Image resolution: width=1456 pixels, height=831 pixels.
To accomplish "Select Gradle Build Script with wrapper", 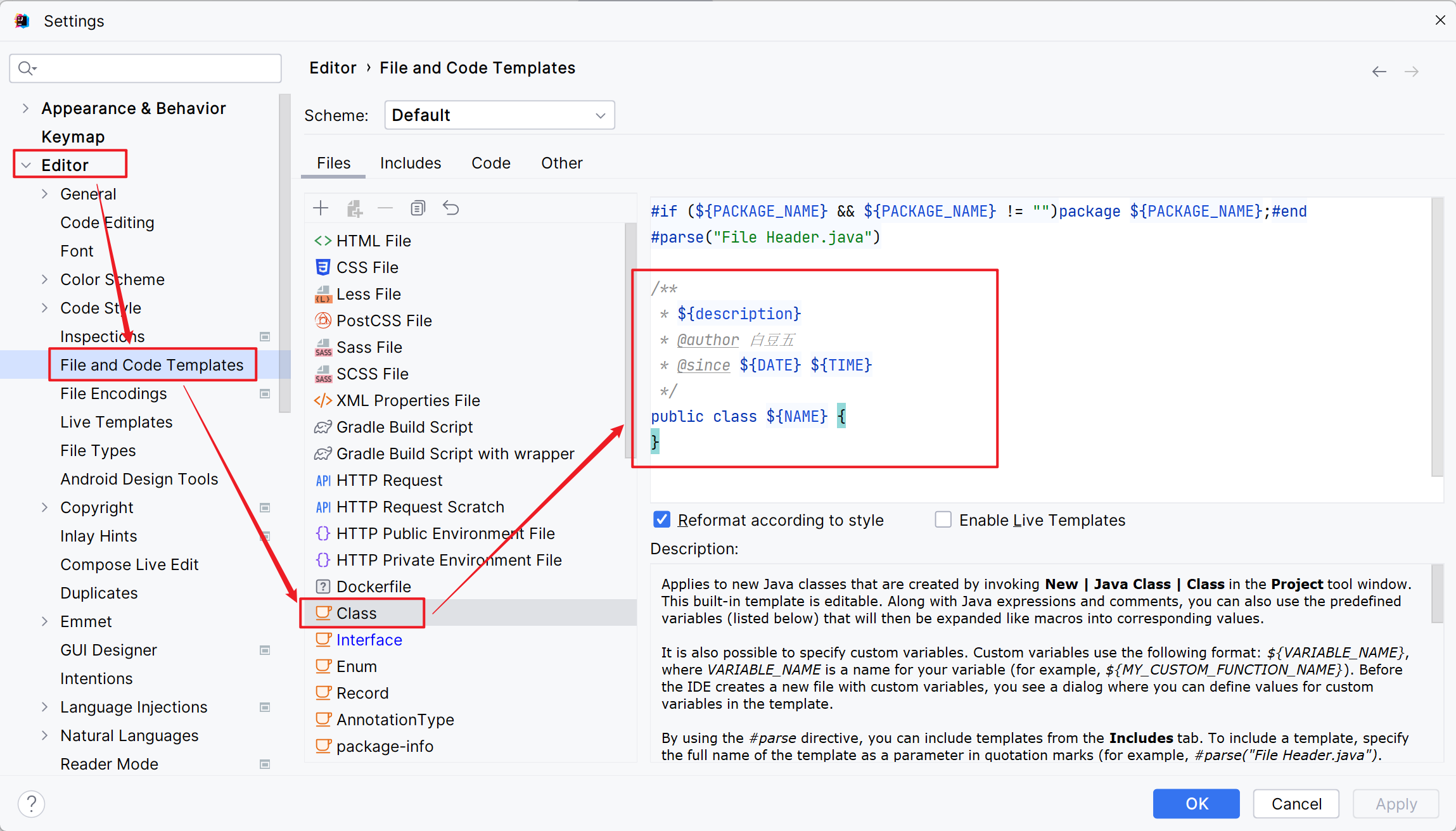I will (x=456, y=454).
